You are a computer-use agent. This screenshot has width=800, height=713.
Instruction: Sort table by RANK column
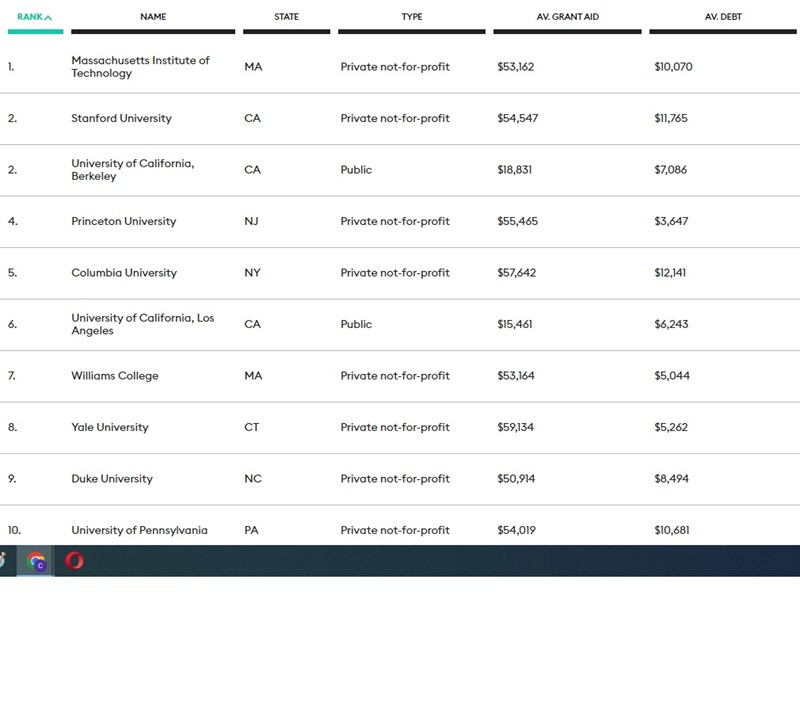pyautogui.click(x=35, y=17)
